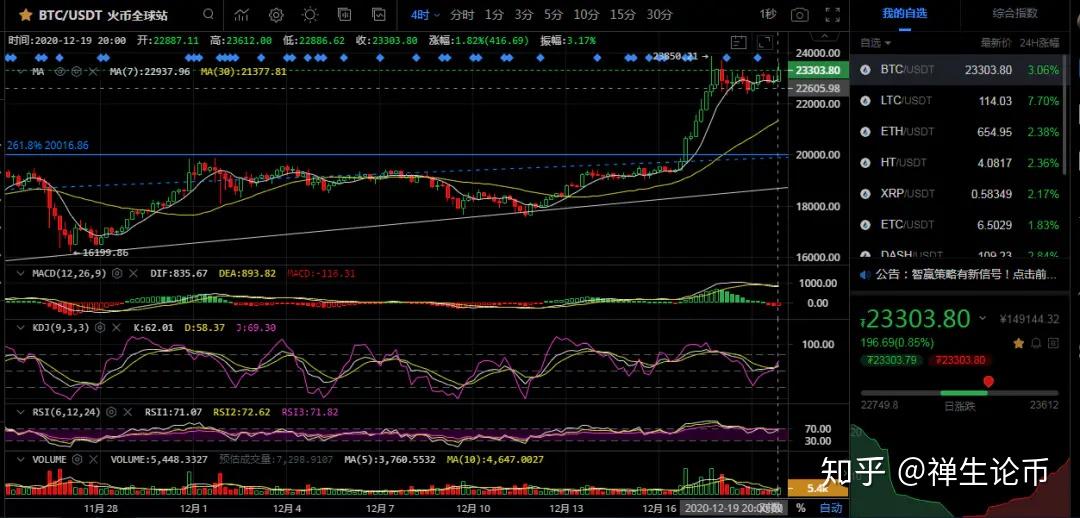This screenshot has width=1080, height=518.
Task: Select the 30分 timeframe
Action: pos(659,14)
